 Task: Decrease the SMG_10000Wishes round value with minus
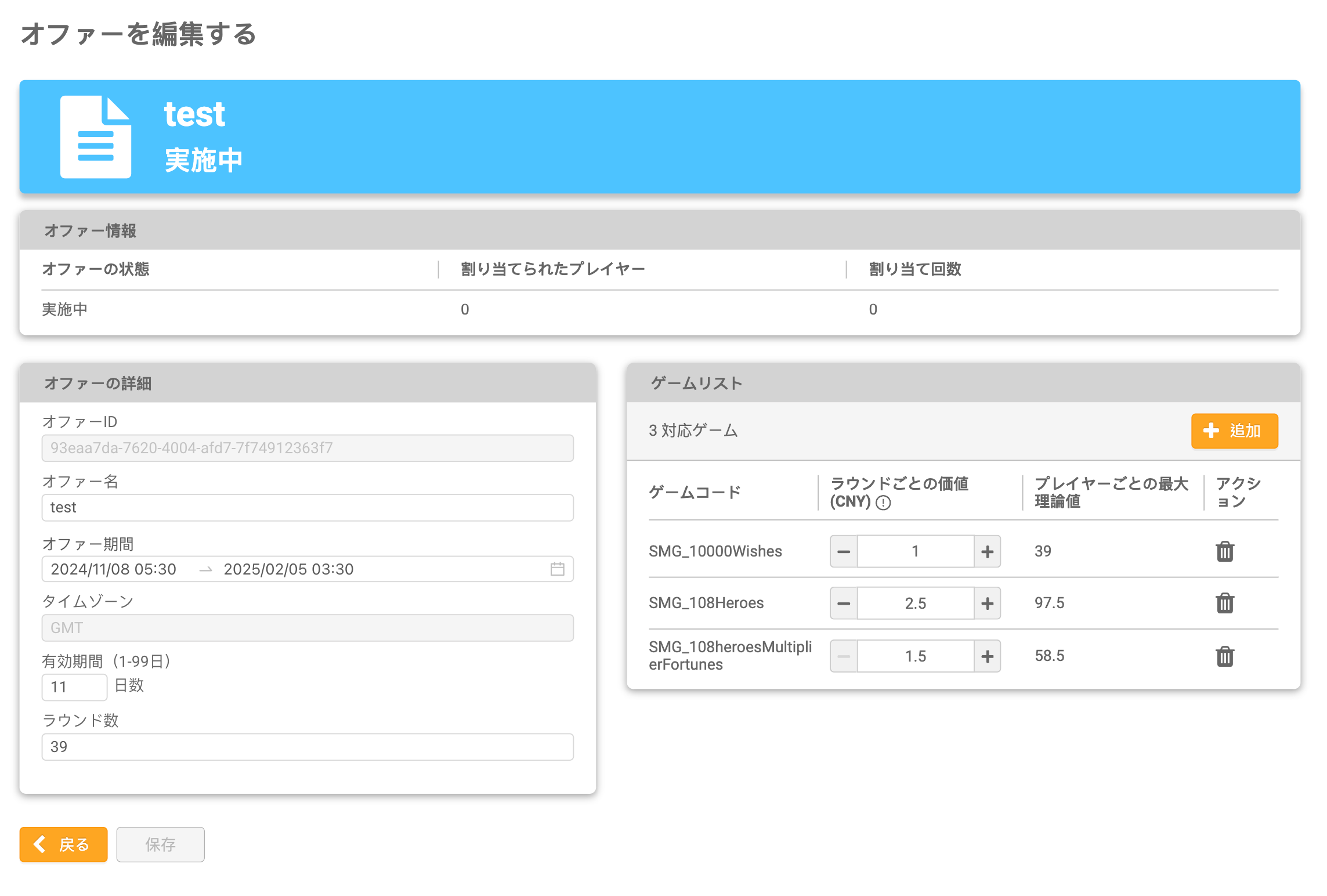[844, 551]
